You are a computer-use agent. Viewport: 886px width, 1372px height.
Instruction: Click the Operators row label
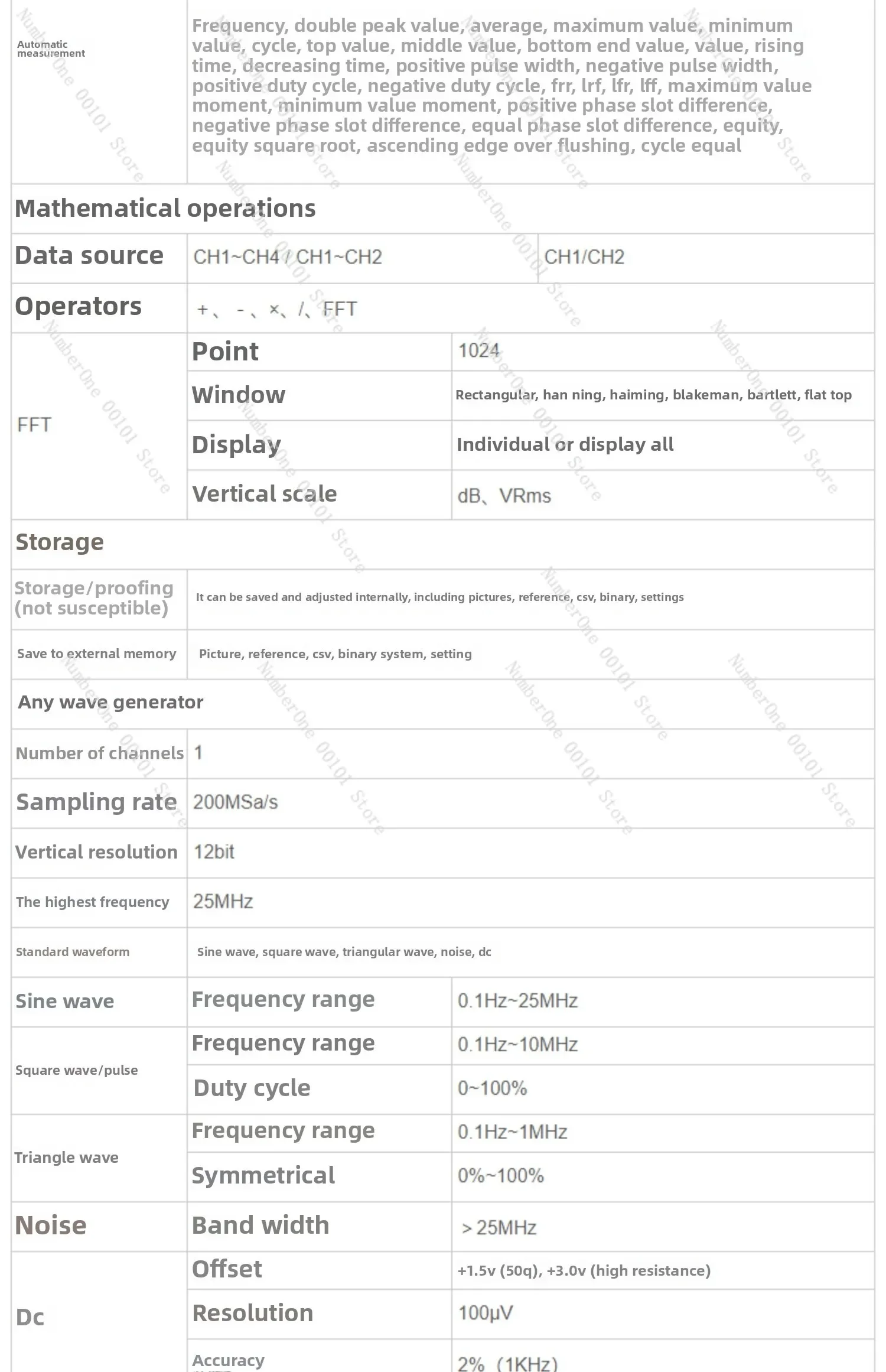78,306
